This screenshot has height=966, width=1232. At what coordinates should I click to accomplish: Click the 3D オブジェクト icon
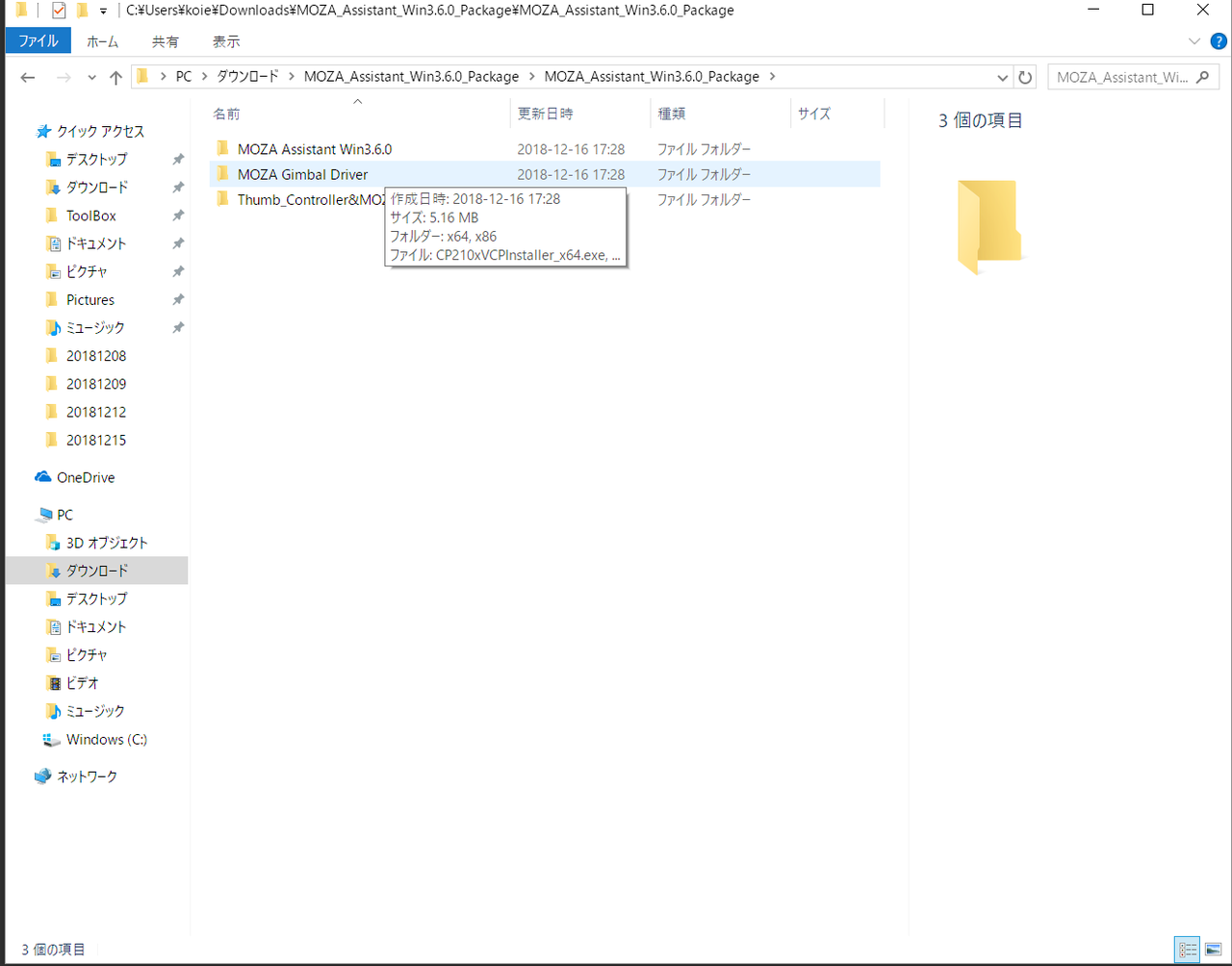(54, 543)
